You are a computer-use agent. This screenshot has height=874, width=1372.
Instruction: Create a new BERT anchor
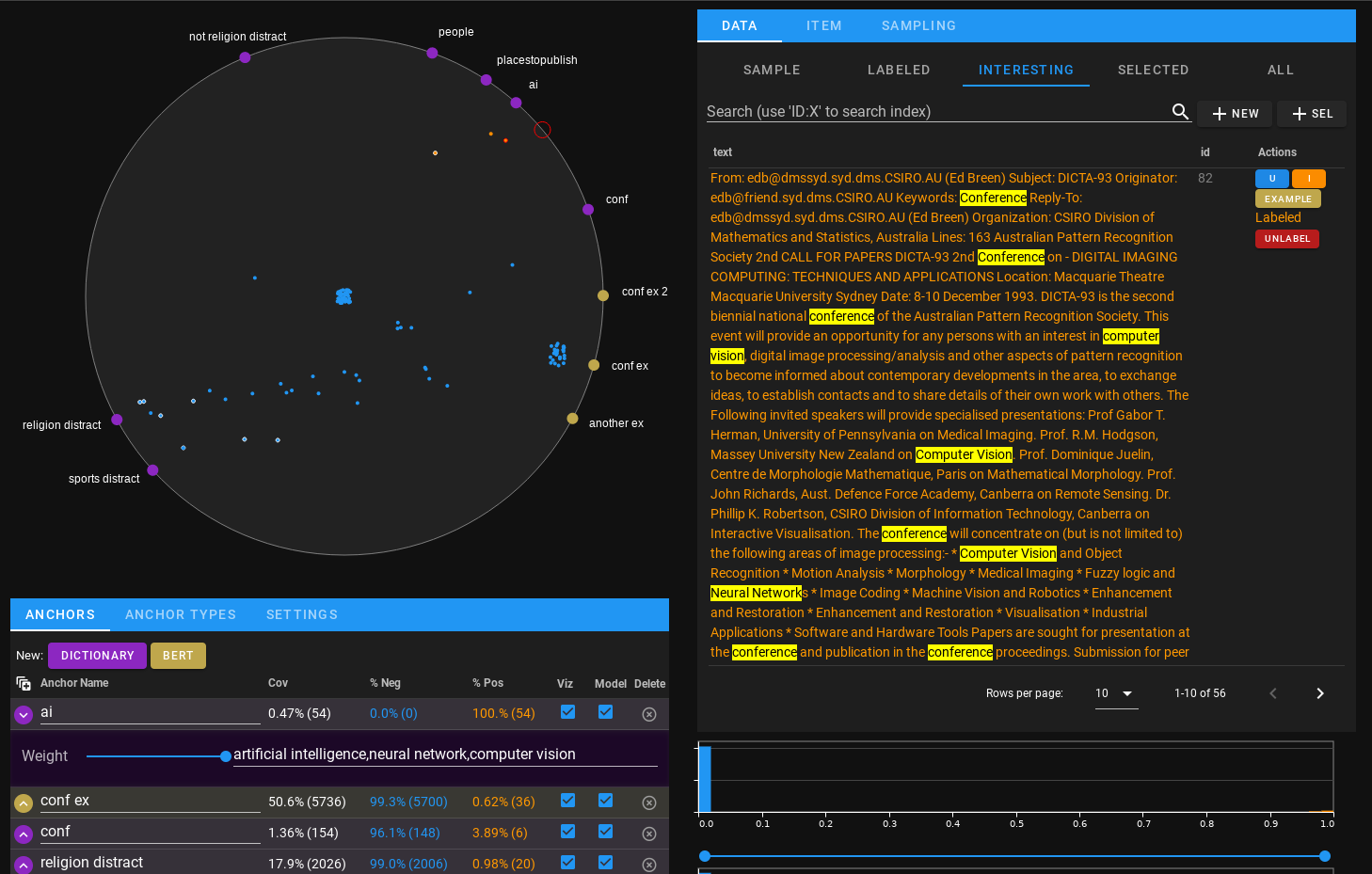coord(178,655)
